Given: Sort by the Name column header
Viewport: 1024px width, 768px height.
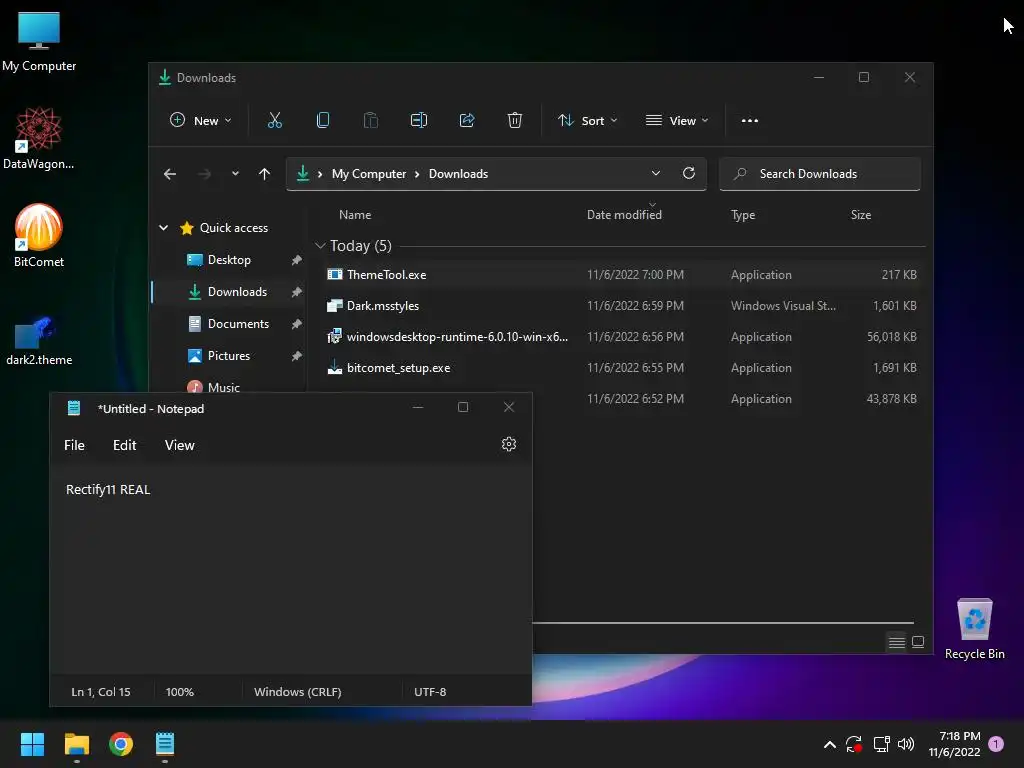Looking at the screenshot, I should [x=355, y=215].
